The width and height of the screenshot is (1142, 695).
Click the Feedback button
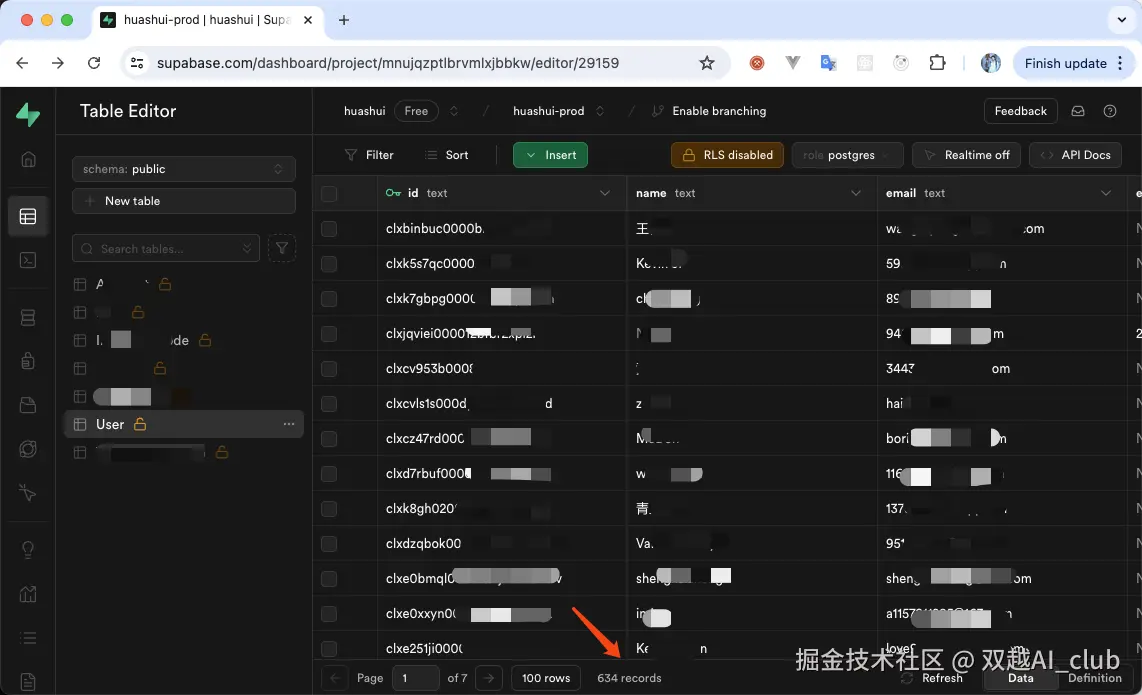(x=1020, y=111)
